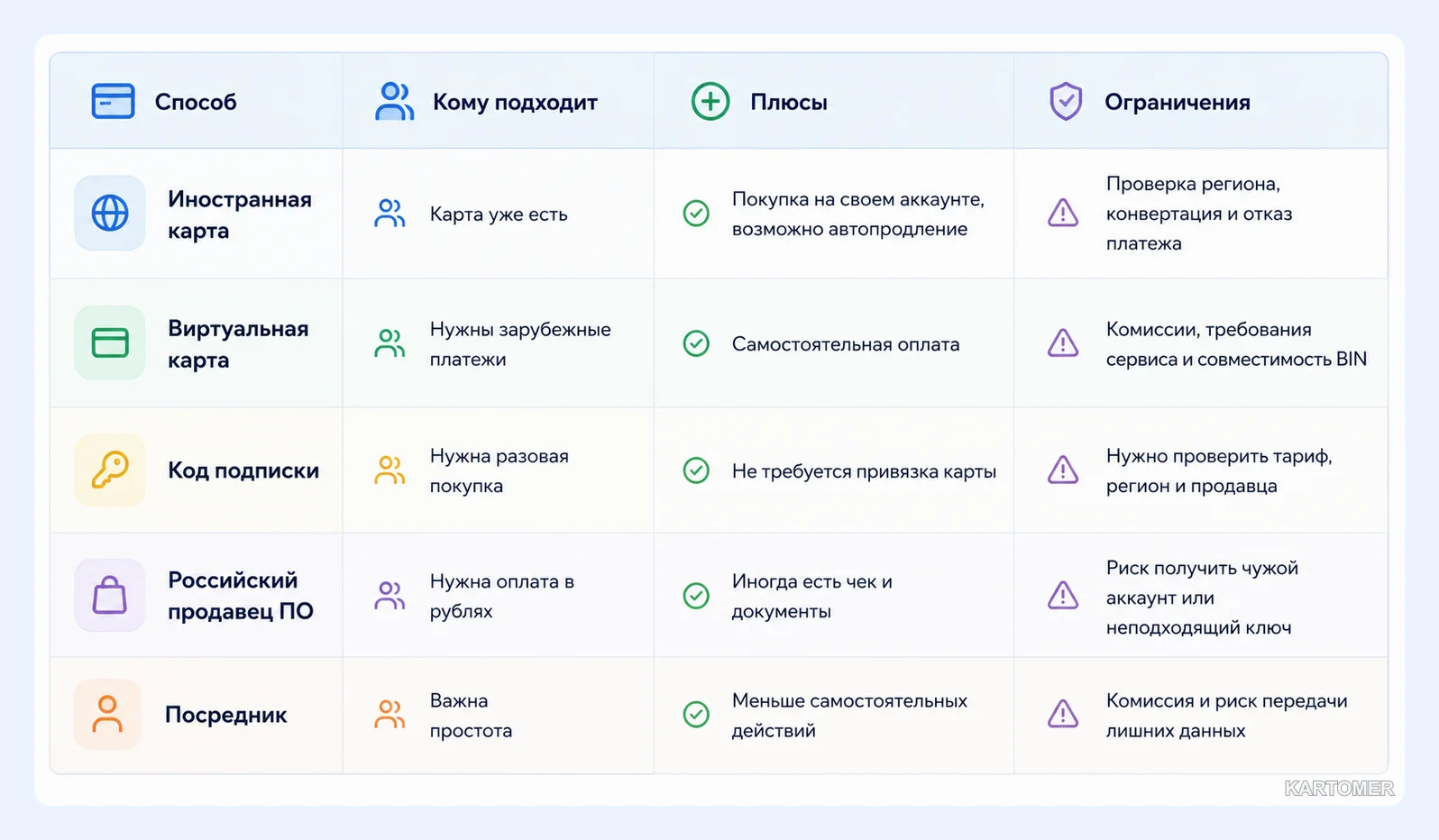1439x840 pixels.
Task: Click the Ограничения column header text
Action: point(1178,102)
